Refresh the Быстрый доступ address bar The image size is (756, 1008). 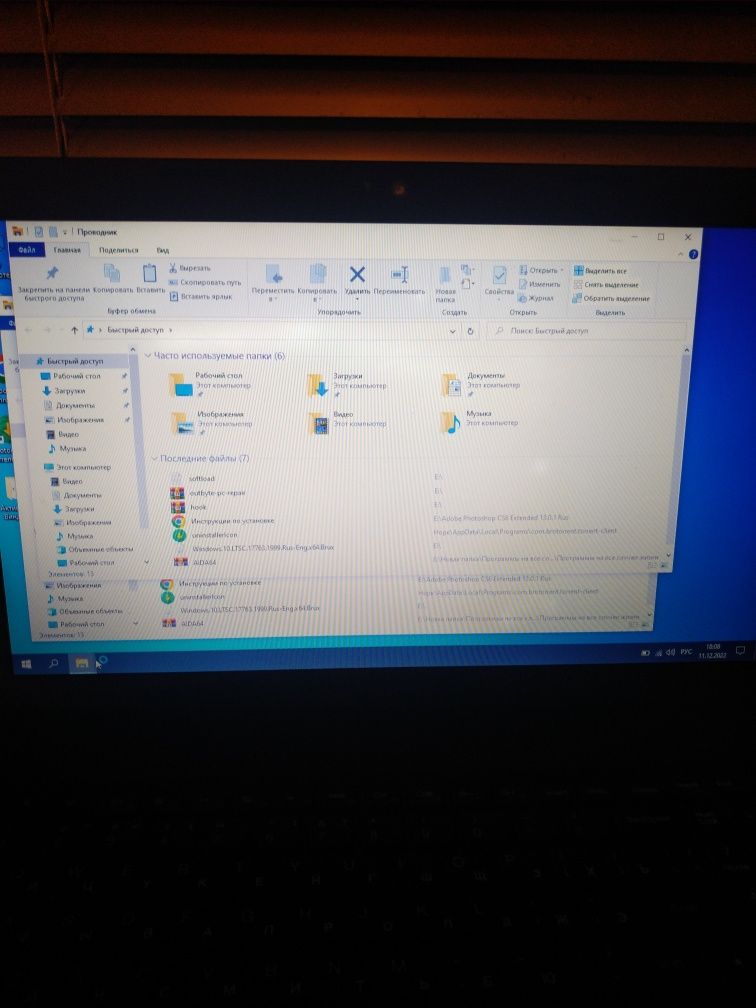coord(471,331)
